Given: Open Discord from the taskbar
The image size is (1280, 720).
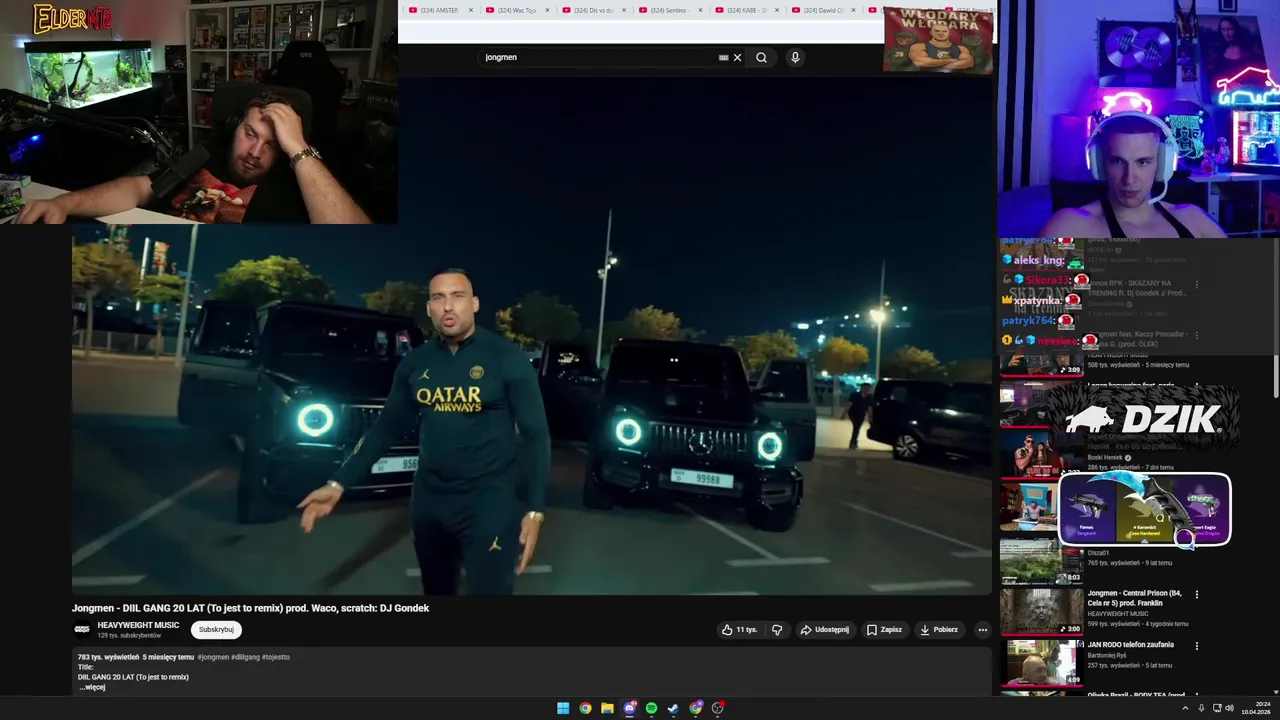Looking at the screenshot, I should 629,708.
